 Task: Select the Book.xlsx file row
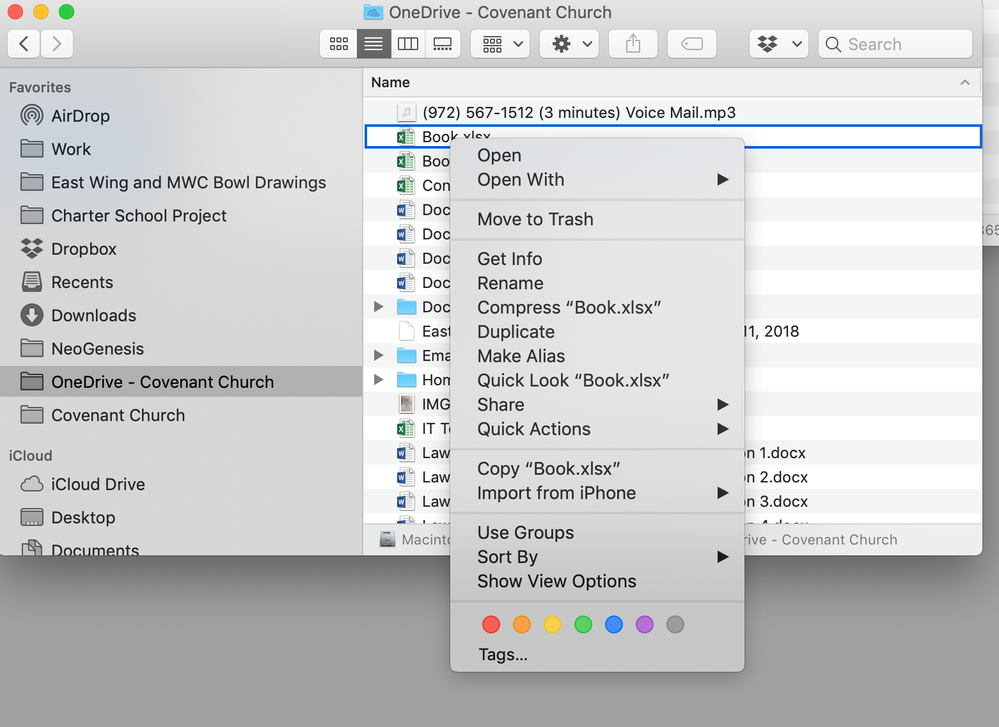tap(672, 136)
